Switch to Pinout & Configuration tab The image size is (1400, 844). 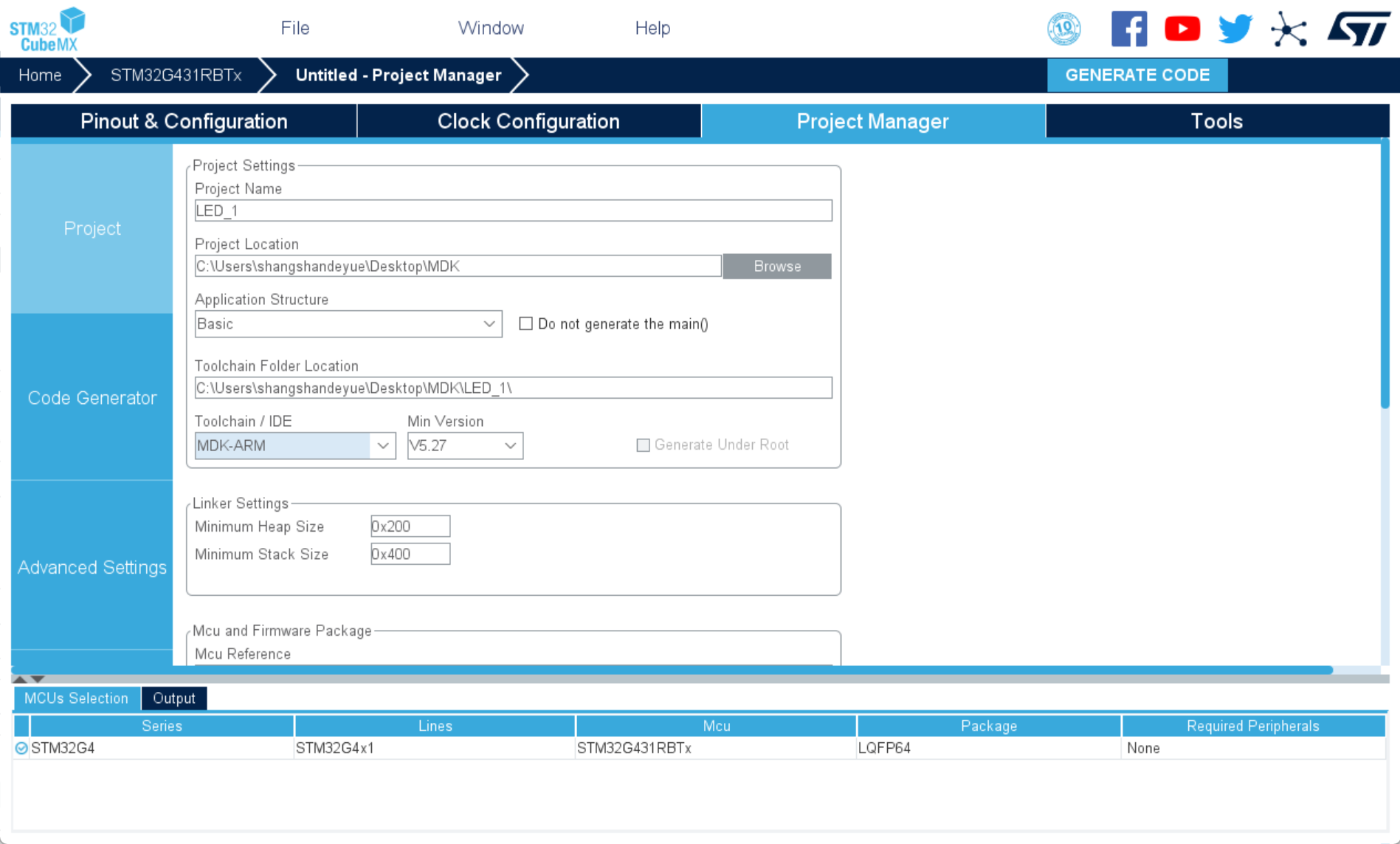click(x=184, y=121)
